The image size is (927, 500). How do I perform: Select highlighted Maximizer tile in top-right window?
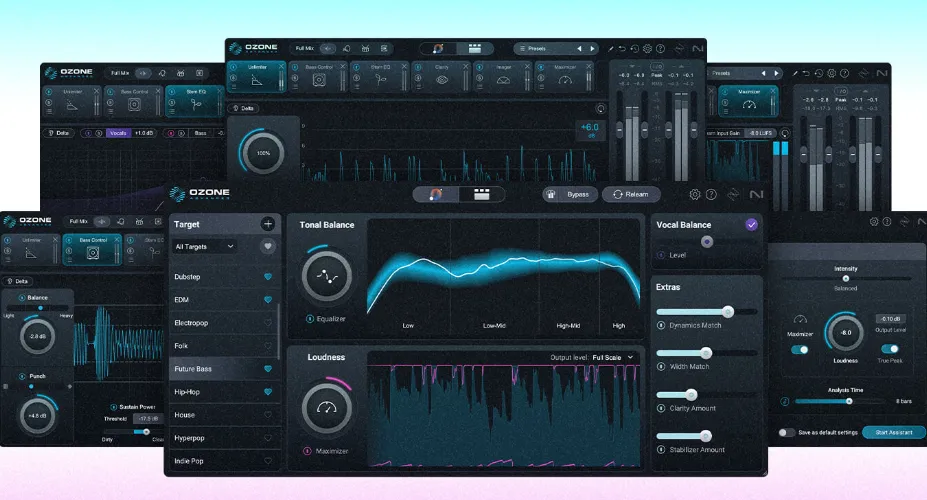coord(748,101)
